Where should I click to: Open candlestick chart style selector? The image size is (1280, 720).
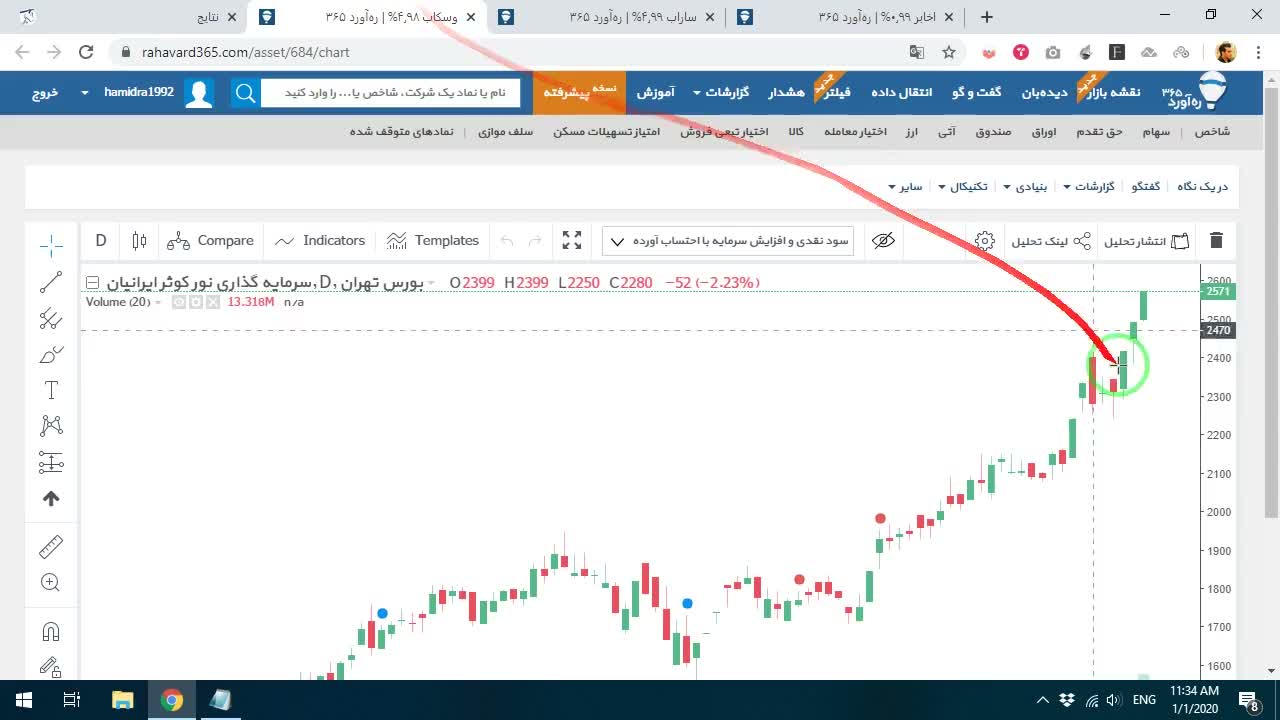coord(139,241)
